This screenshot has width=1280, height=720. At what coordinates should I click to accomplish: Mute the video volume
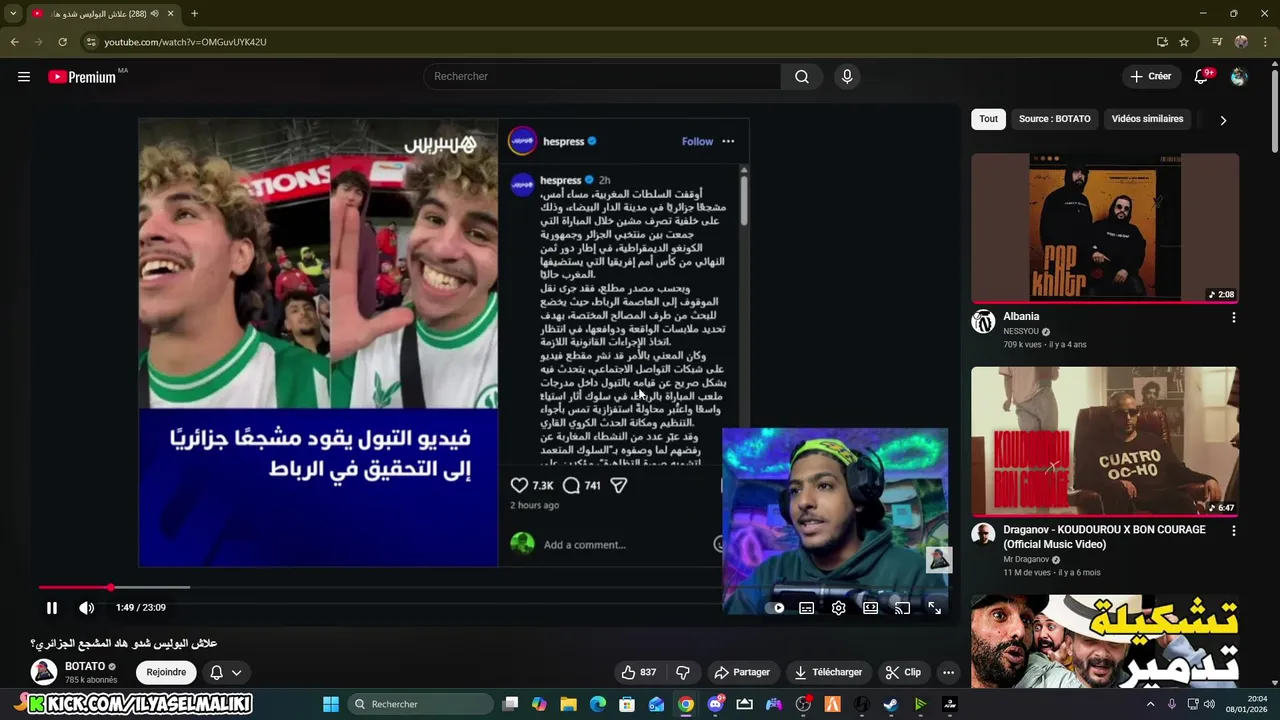[87, 607]
